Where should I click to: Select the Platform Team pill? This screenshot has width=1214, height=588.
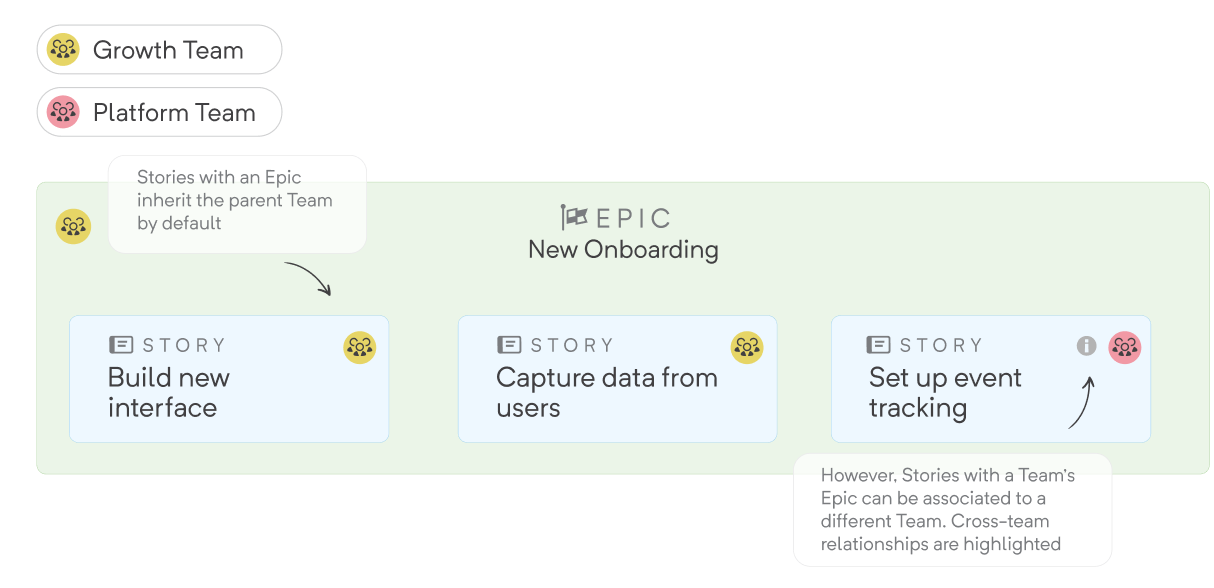point(159,112)
